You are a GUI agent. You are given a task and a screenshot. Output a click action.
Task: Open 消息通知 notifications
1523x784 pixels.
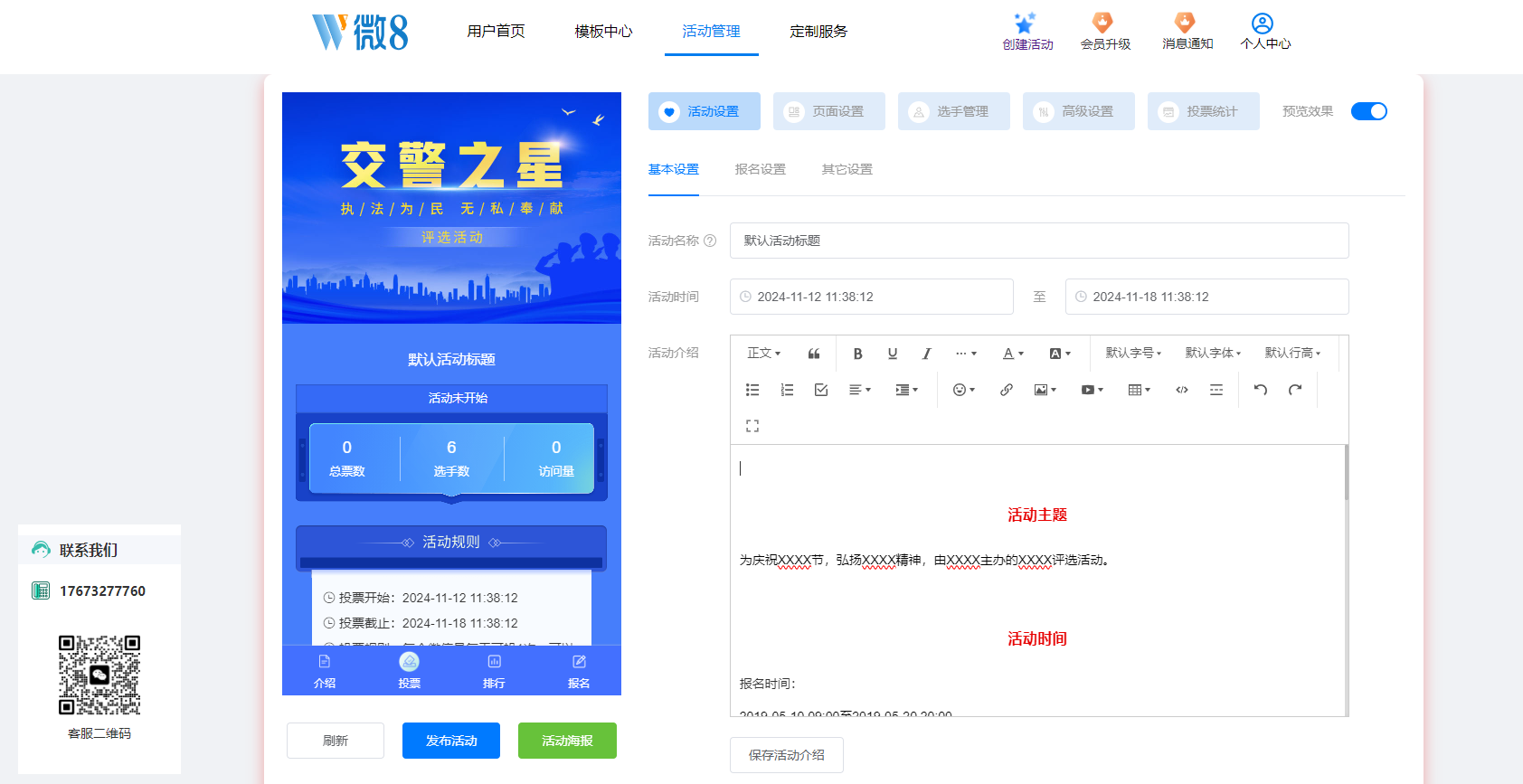click(x=1187, y=32)
